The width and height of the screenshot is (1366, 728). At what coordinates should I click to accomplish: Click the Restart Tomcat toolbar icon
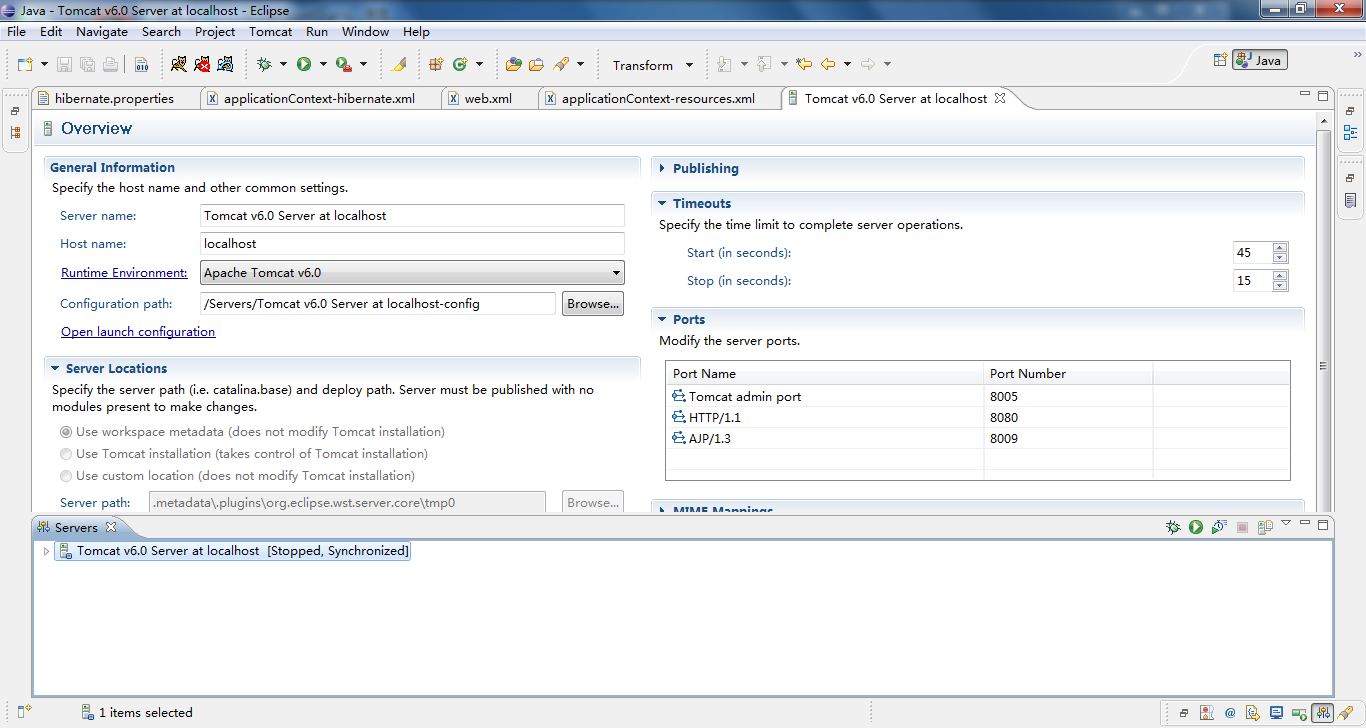[x=225, y=64]
